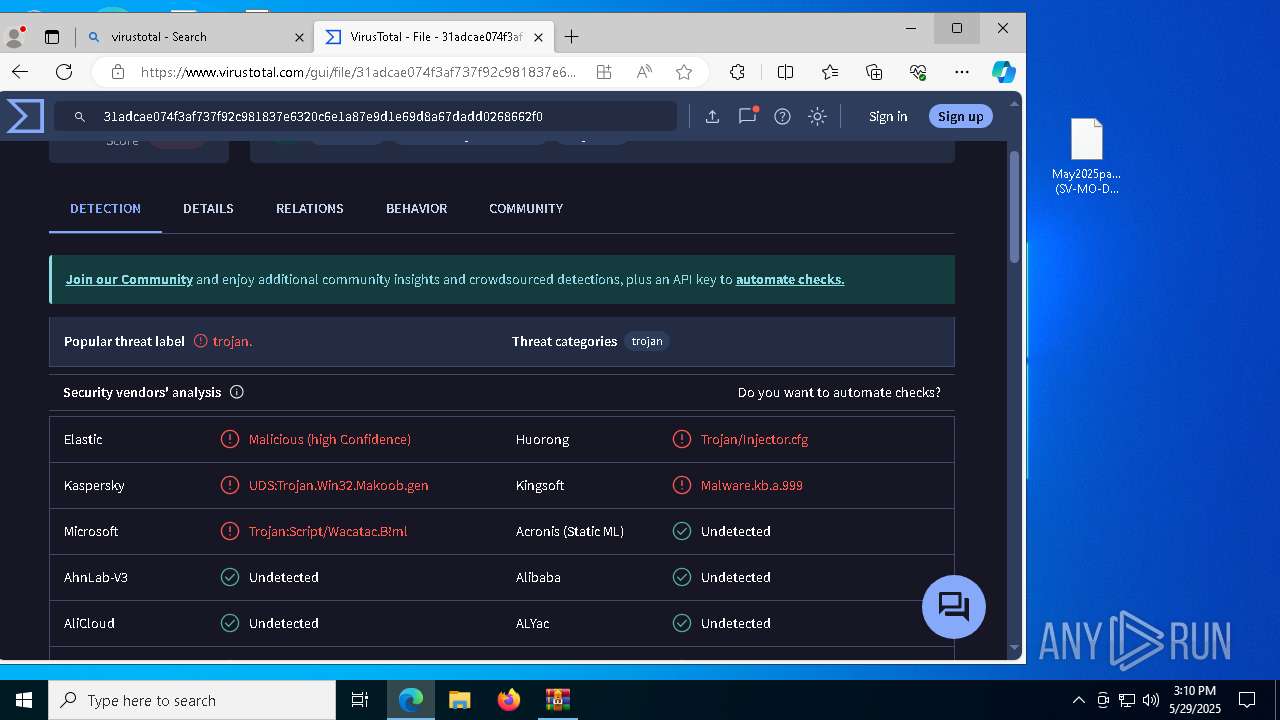Click UDS:Trojan.Win32.Makoob.gen detection text
The width and height of the screenshot is (1280, 720).
[x=338, y=485]
